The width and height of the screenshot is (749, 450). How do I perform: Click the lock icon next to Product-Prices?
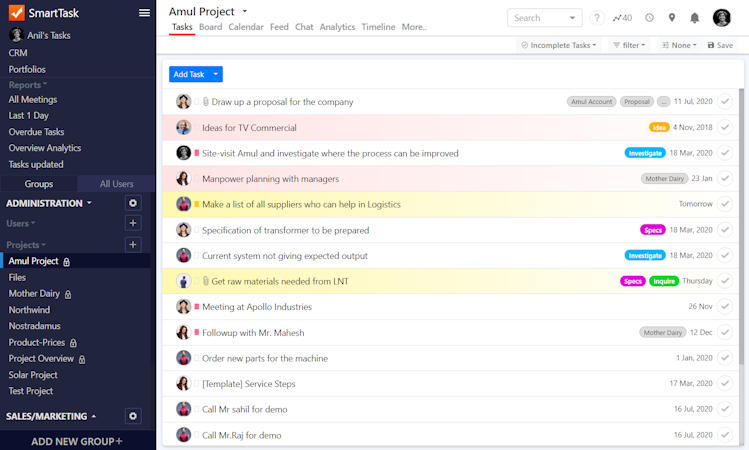pyautogui.click(x=73, y=343)
